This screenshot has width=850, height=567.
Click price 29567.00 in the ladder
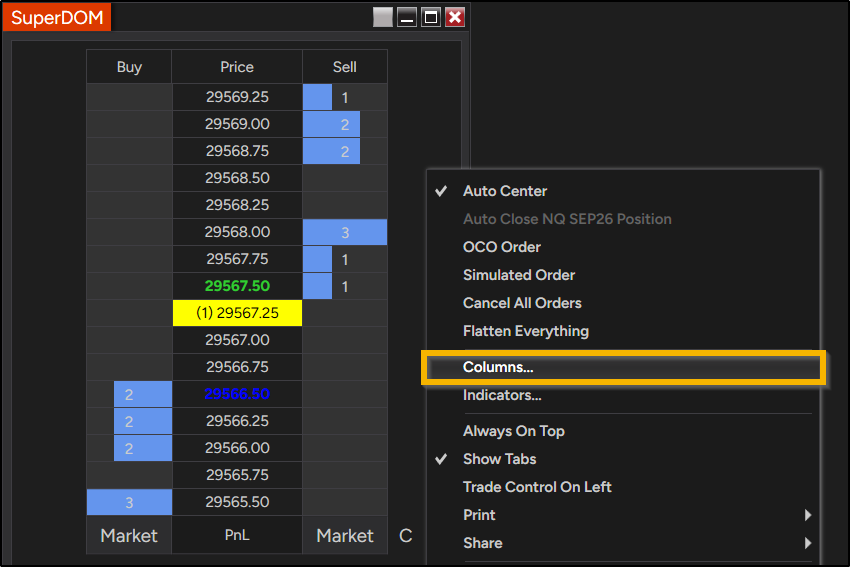click(x=237, y=340)
